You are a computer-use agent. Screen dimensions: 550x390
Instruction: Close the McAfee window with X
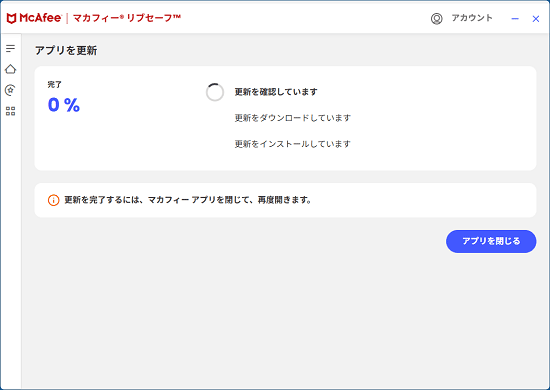(x=536, y=19)
